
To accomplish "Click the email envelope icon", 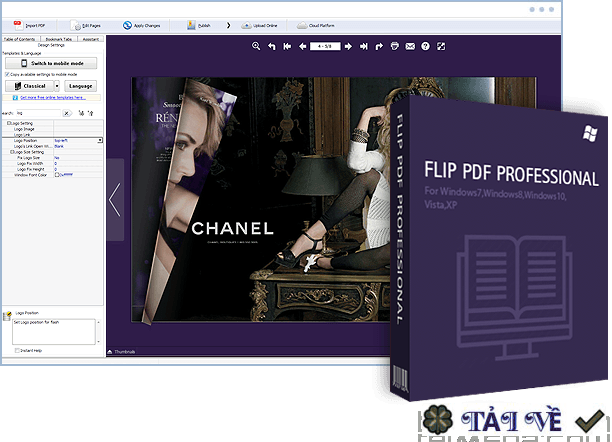I will [410, 46].
